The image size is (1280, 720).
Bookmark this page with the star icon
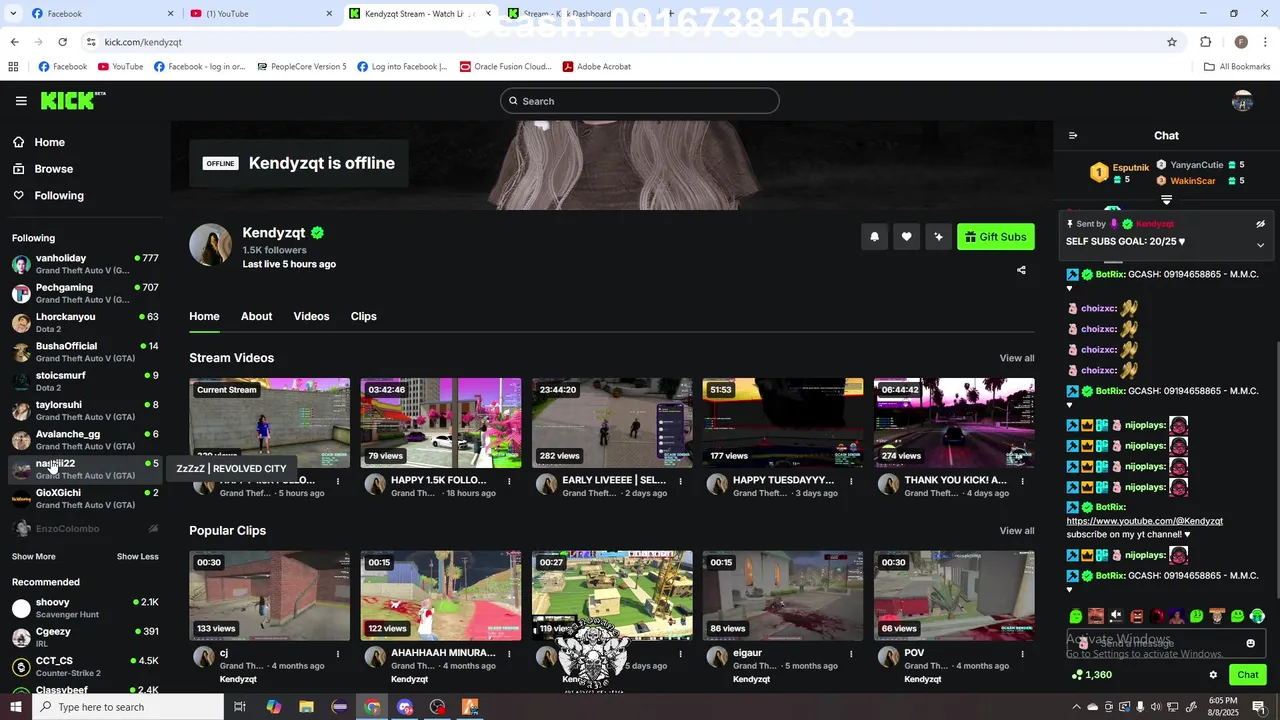tap(1172, 42)
